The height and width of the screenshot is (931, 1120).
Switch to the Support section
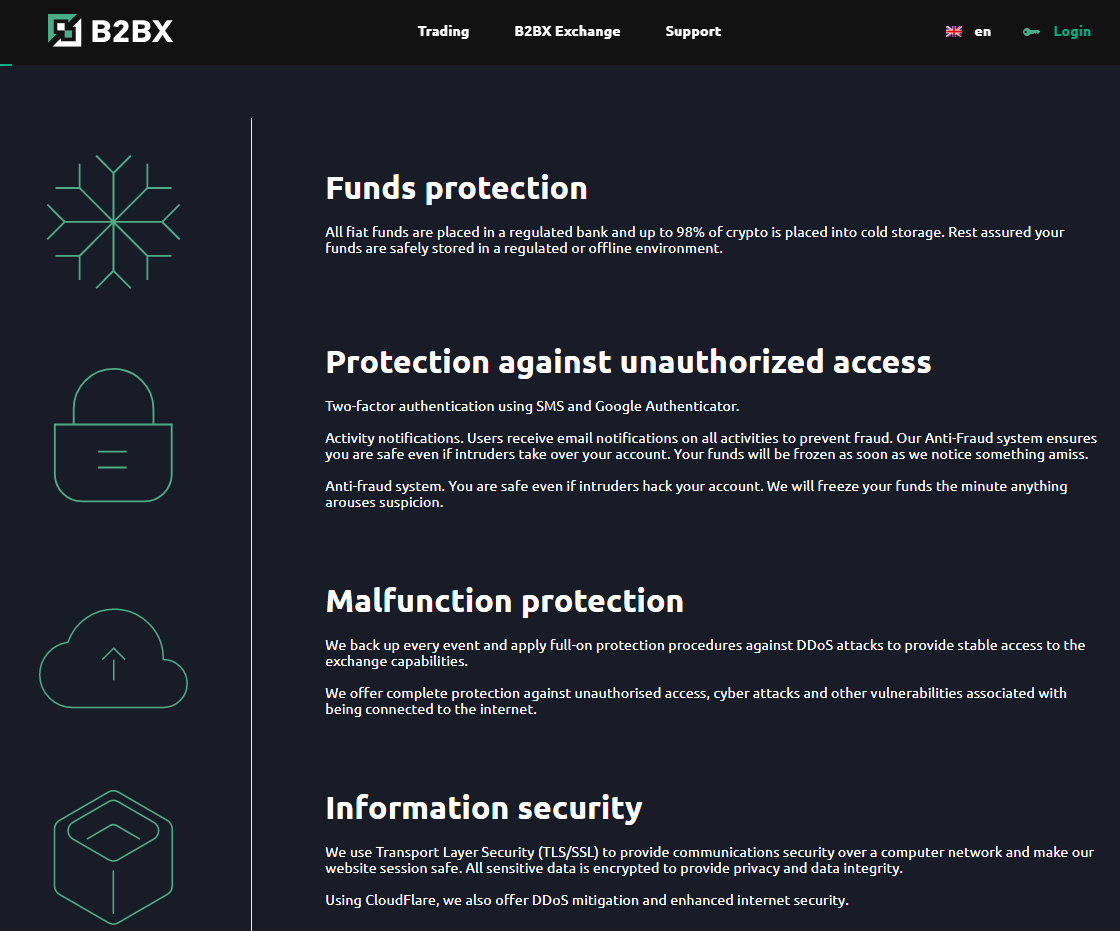point(693,31)
